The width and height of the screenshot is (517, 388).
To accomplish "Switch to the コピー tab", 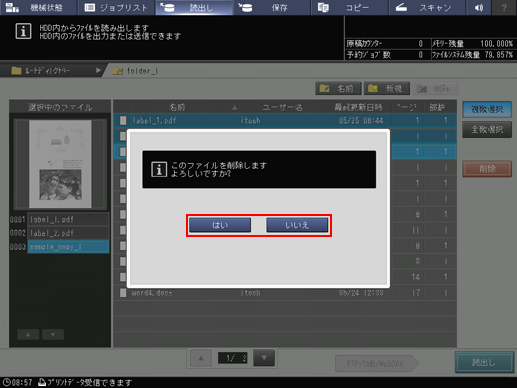I will coord(350,7).
